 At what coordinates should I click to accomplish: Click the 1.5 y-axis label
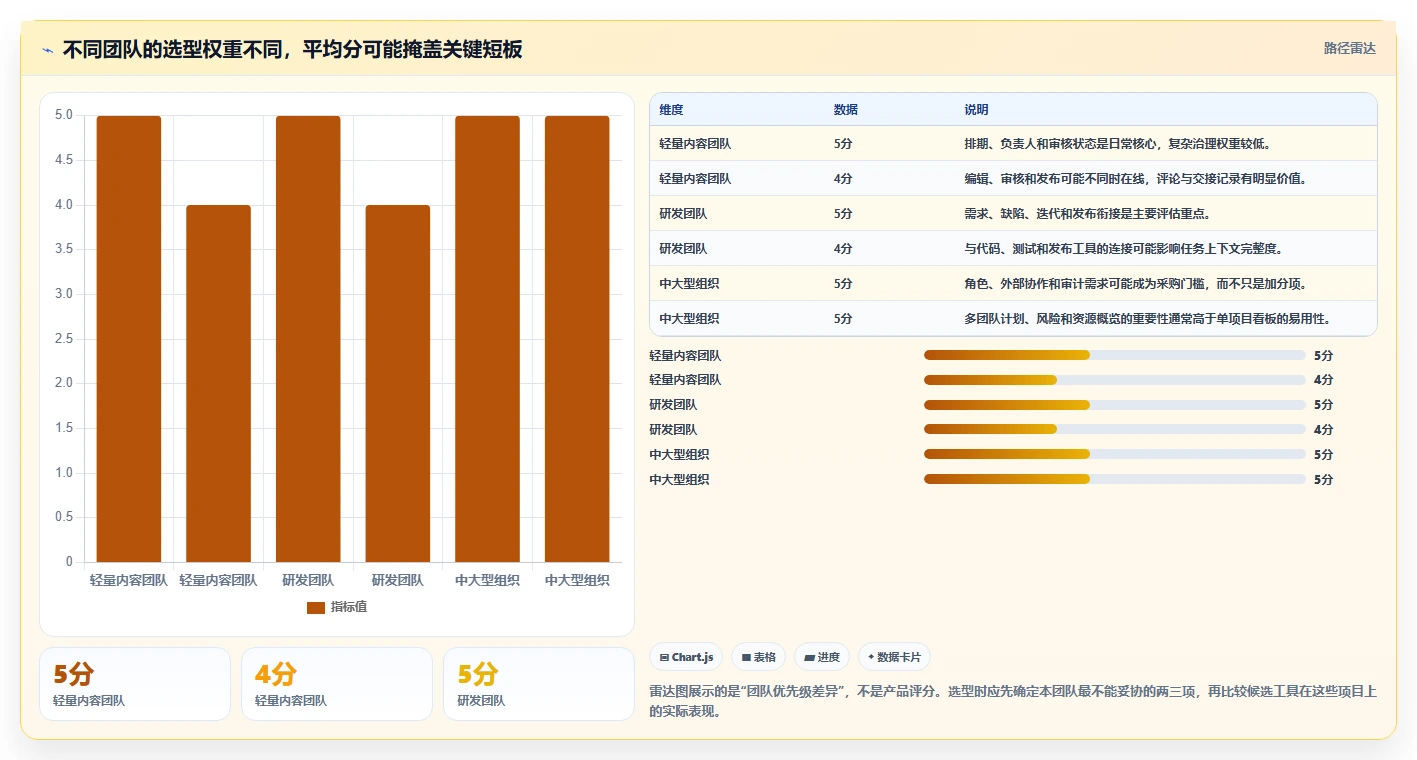tap(63, 428)
